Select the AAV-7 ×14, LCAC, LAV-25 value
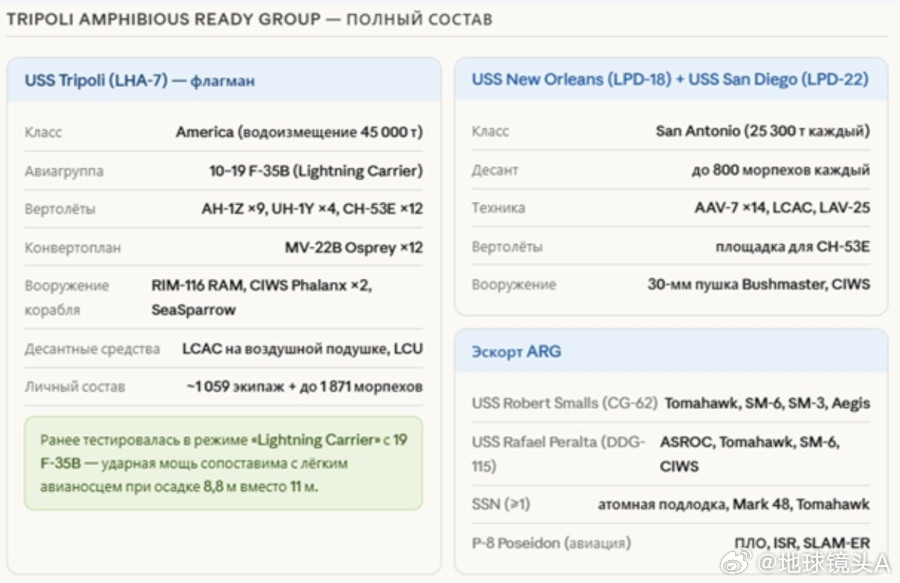The width and height of the screenshot is (900, 583). pos(782,208)
